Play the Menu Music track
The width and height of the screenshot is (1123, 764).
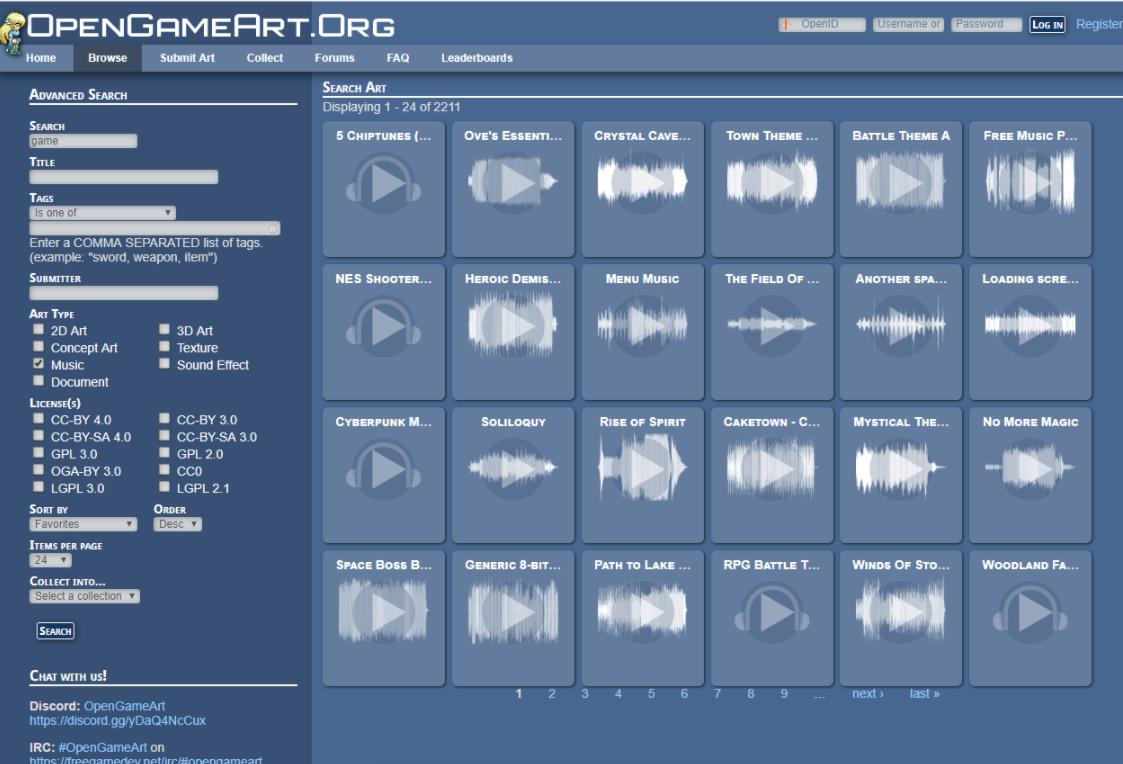642,327
